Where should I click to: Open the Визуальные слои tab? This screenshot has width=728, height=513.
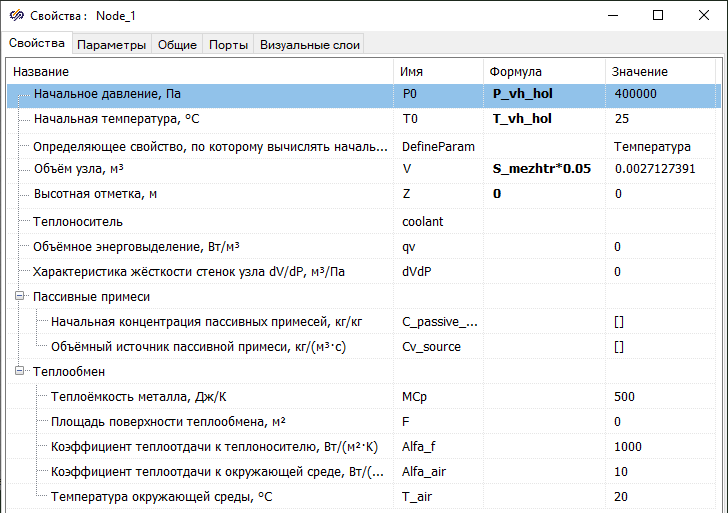(x=309, y=45)
